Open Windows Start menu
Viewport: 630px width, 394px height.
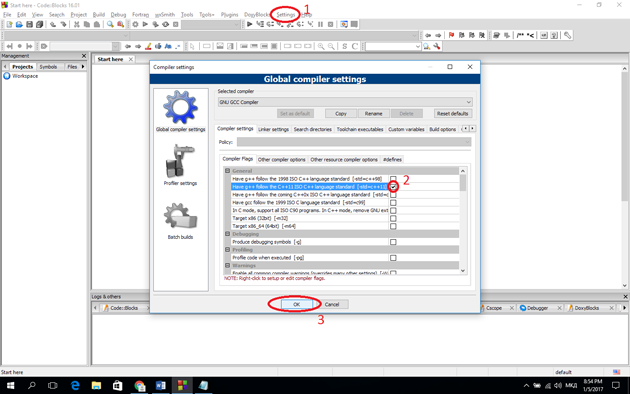pos(11,386)
